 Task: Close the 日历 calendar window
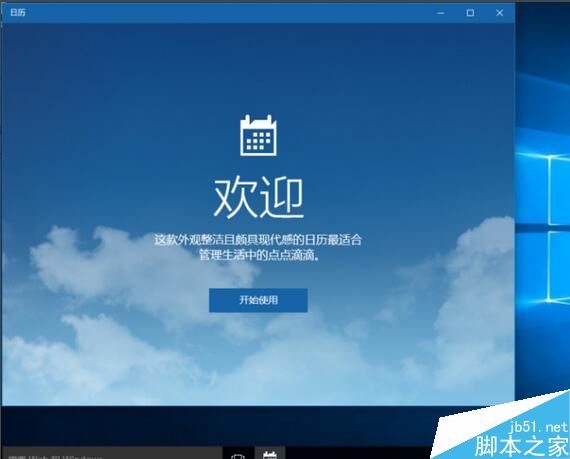(499, 13)
